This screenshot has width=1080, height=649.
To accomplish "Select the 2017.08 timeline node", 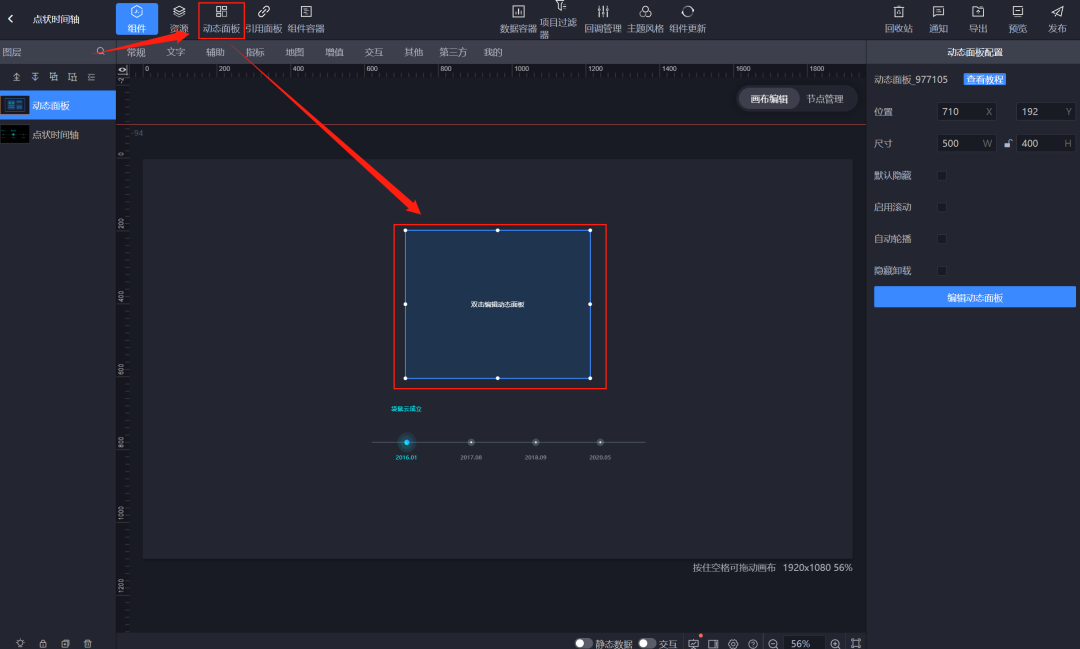I will (x=471, y=442).
